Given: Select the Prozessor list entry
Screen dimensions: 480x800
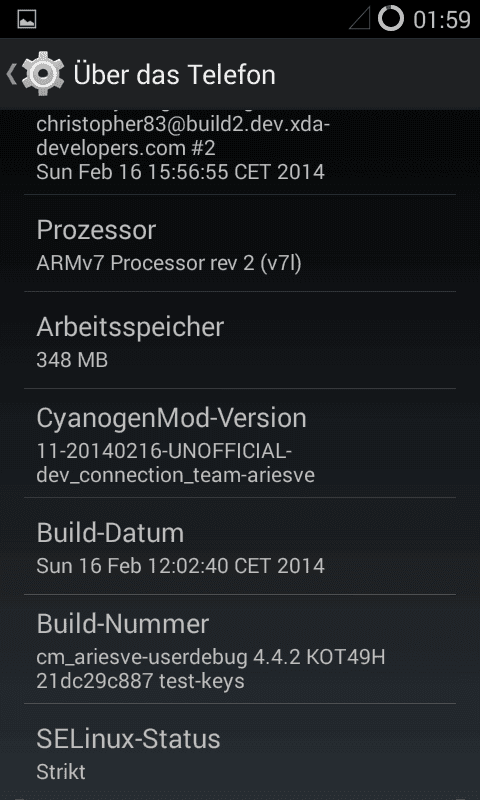Looking at the screenshot, I should point(240,243).
